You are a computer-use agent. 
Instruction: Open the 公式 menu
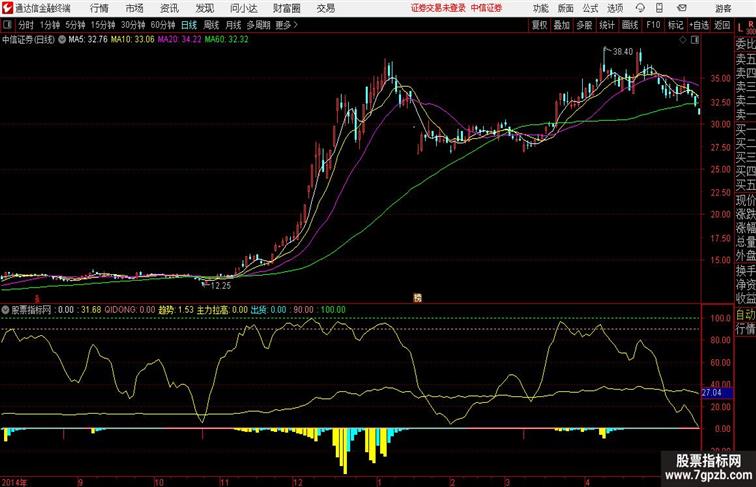590,8
